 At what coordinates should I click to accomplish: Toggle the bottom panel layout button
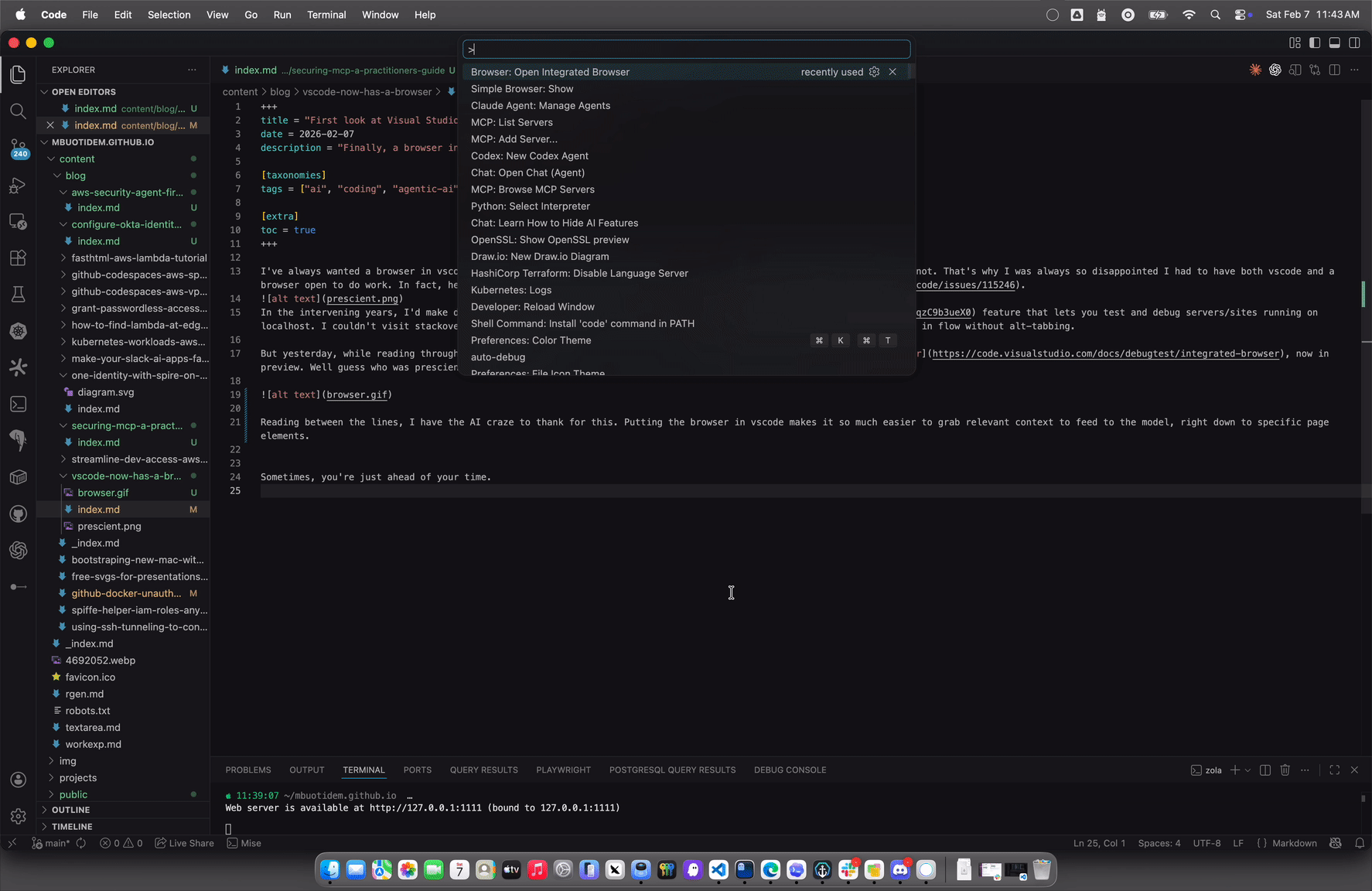click(x=1334, y=43)
